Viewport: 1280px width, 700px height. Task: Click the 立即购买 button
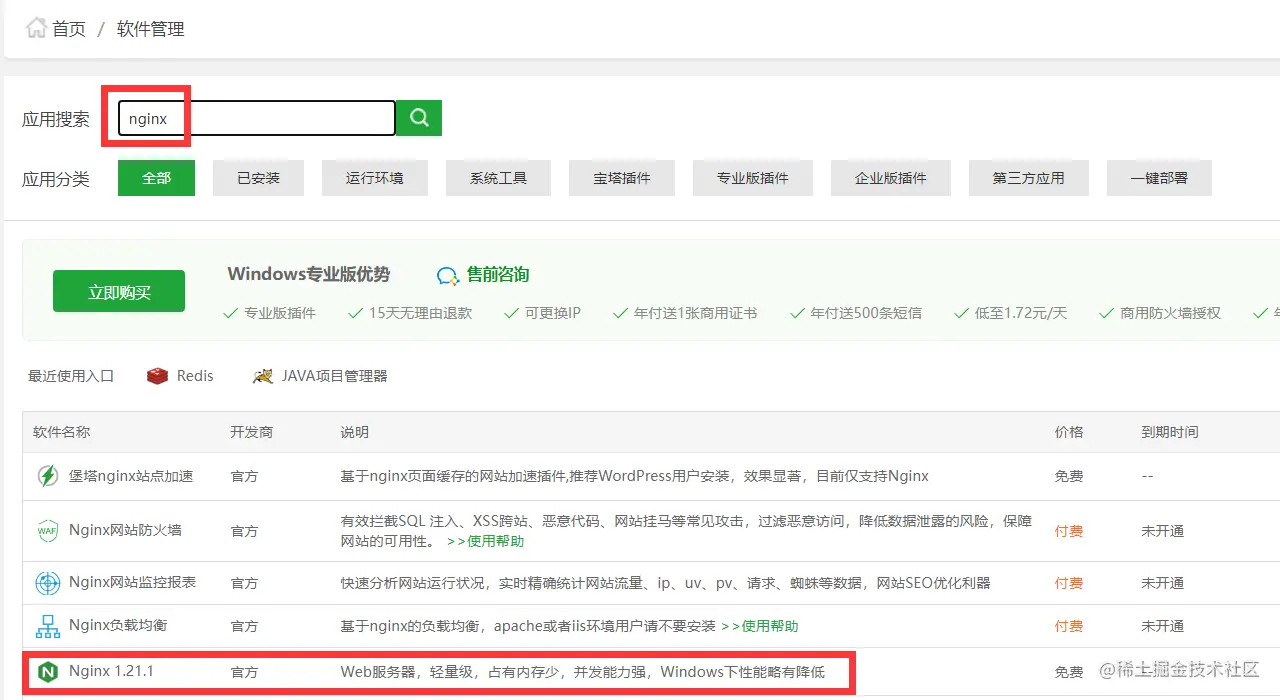[x=119, y=291]
